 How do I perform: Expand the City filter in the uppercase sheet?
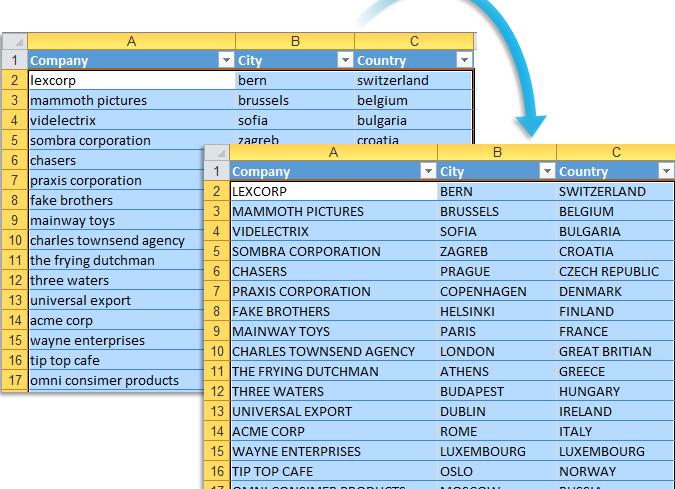pos(546,171)
